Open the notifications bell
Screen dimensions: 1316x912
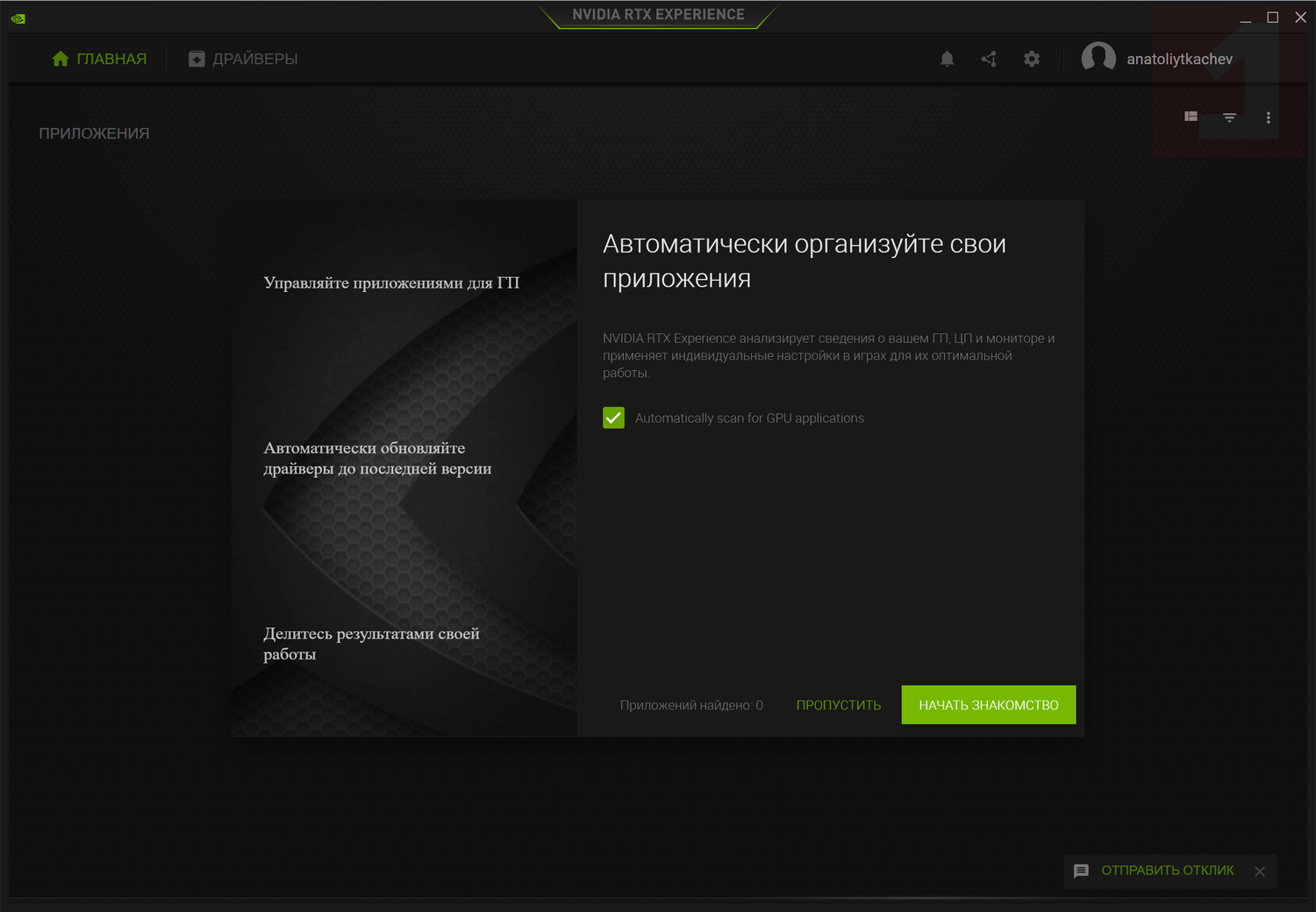[x=947, y=59]
